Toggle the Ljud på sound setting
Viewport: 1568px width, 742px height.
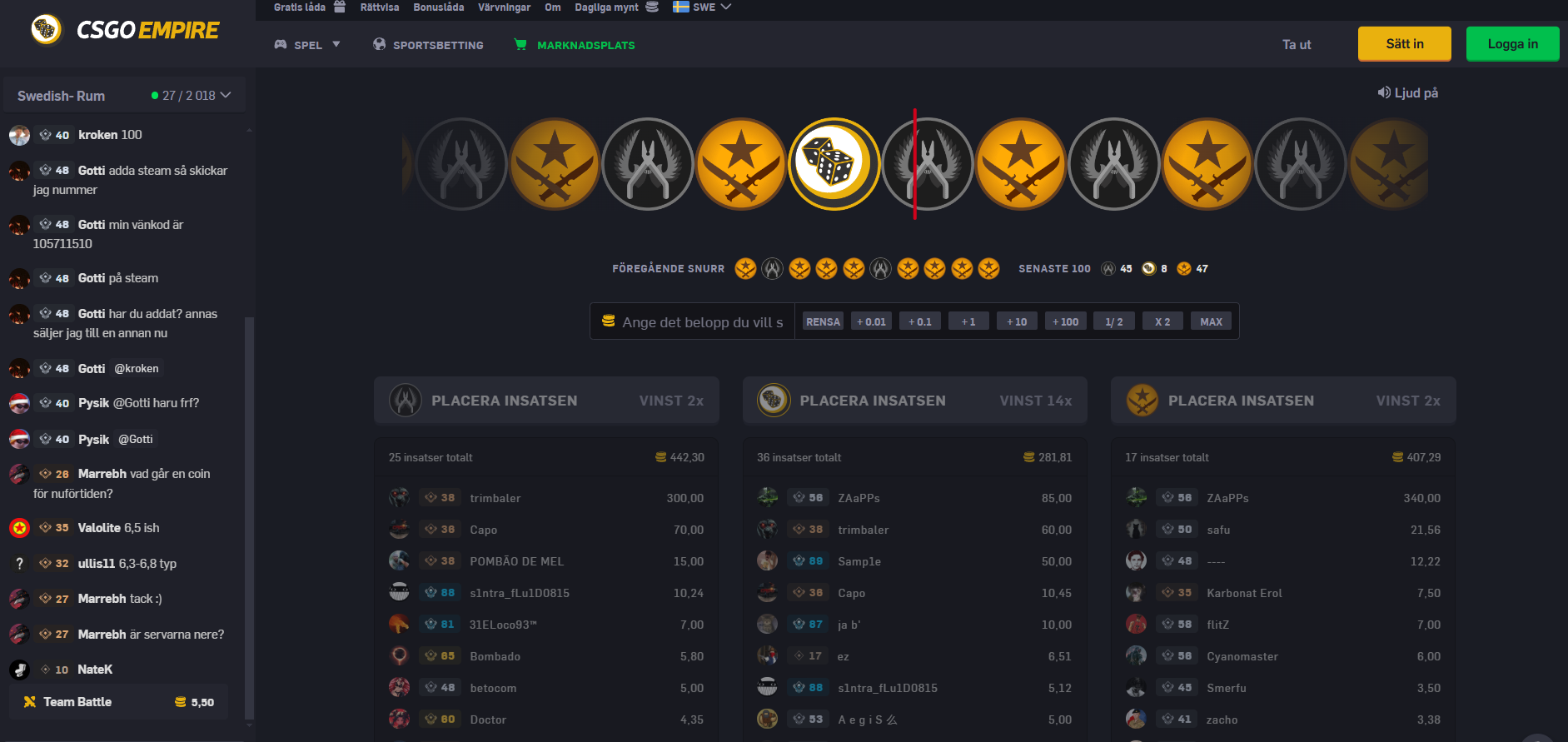[1407, 92]
